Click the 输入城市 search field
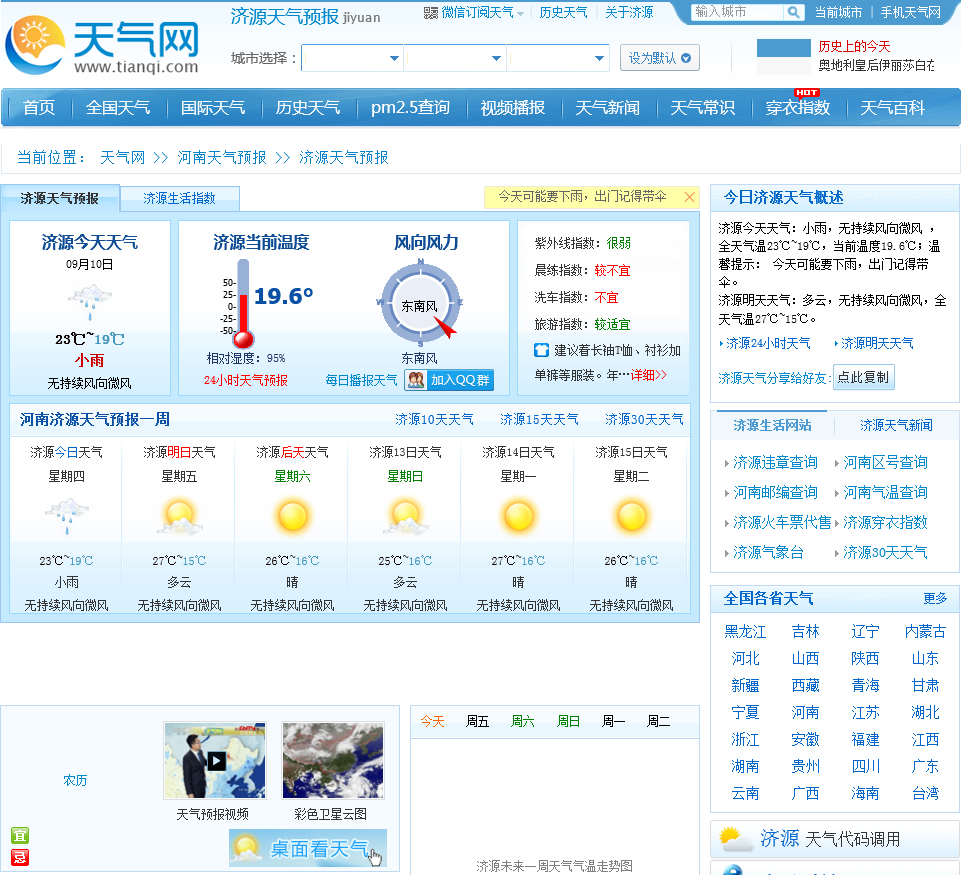962x875 pixels. coord(737,12)
